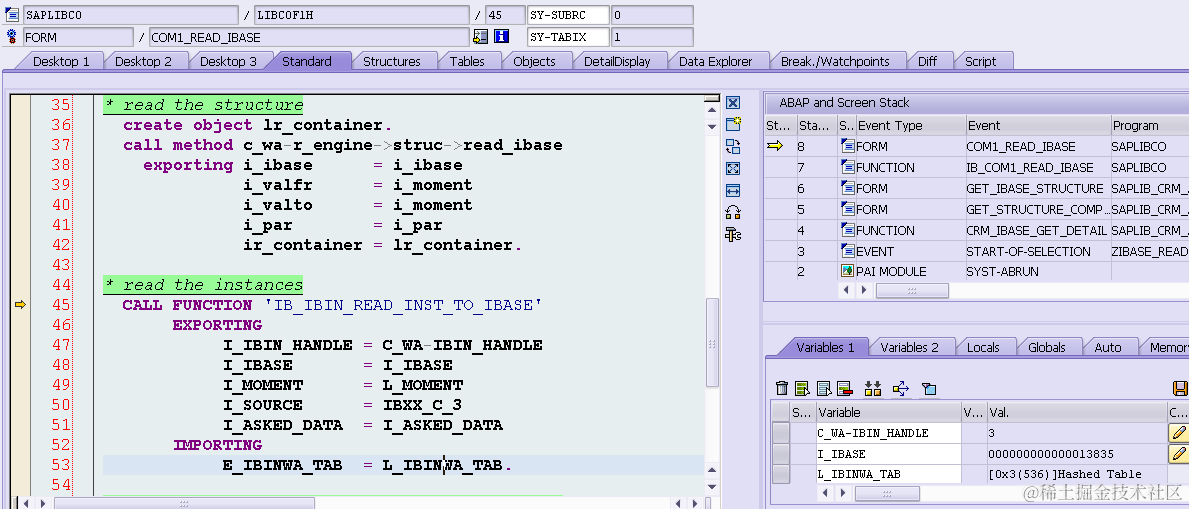Click the two-arrows-down icon in variables toolbar
1189x509 pixels.
[x=873, y=388]
